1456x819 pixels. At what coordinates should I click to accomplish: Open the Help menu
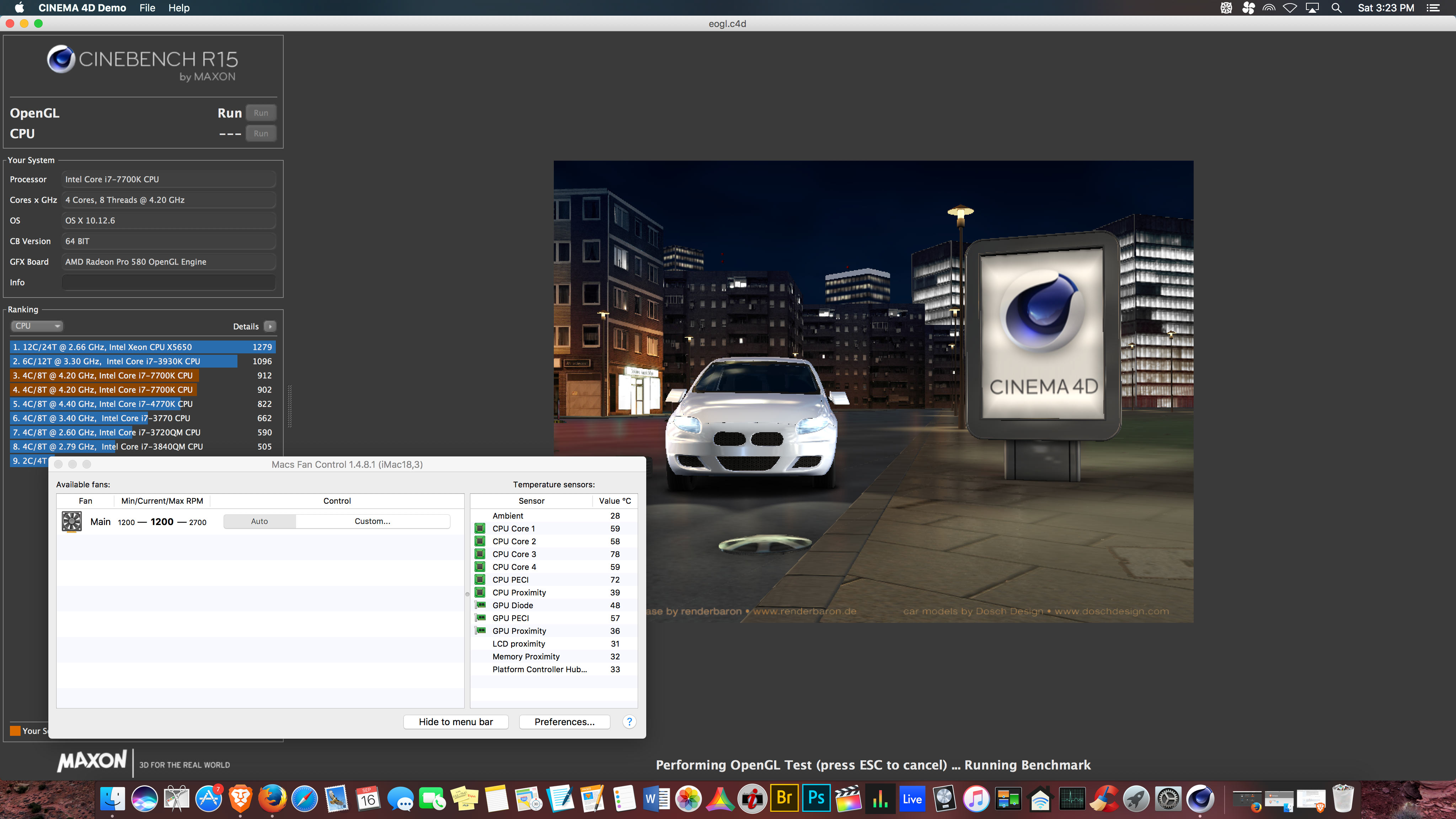(178, 8)
